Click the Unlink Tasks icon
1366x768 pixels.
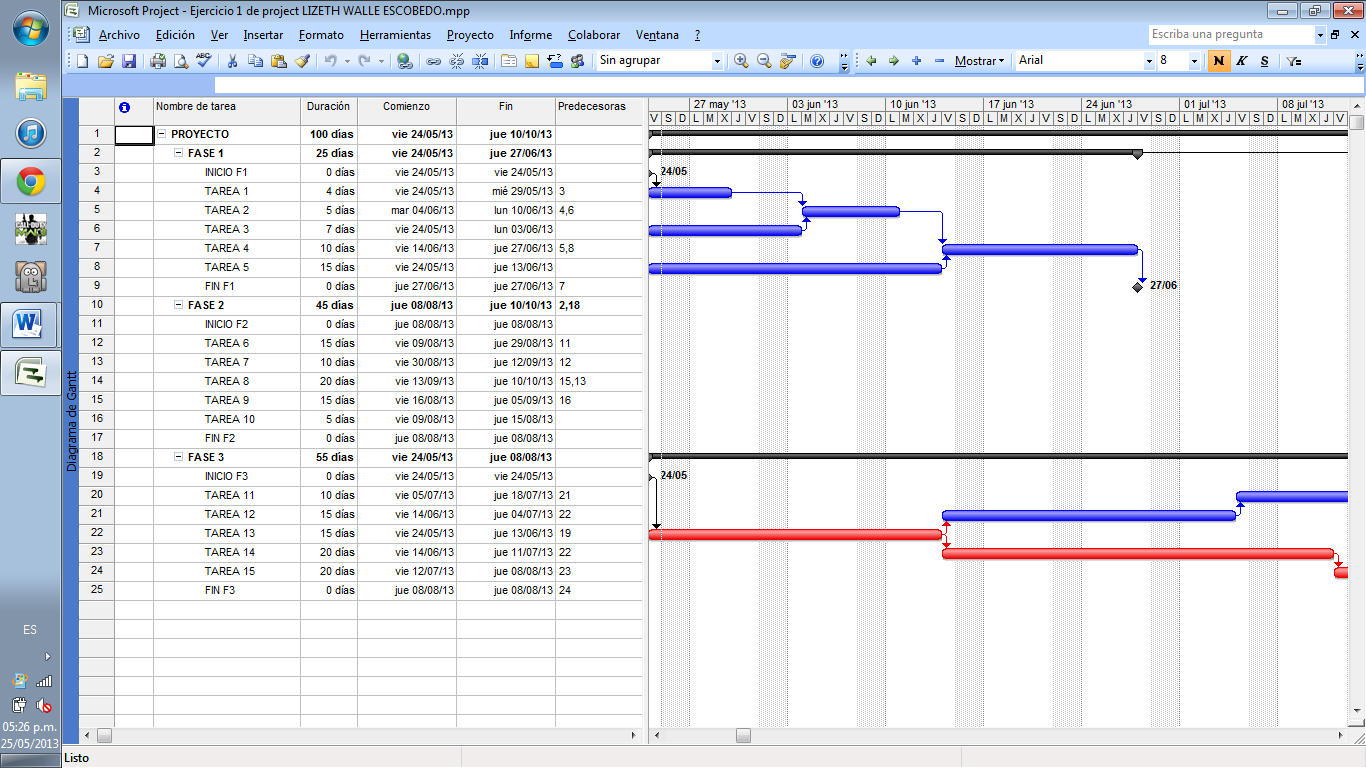455,60
